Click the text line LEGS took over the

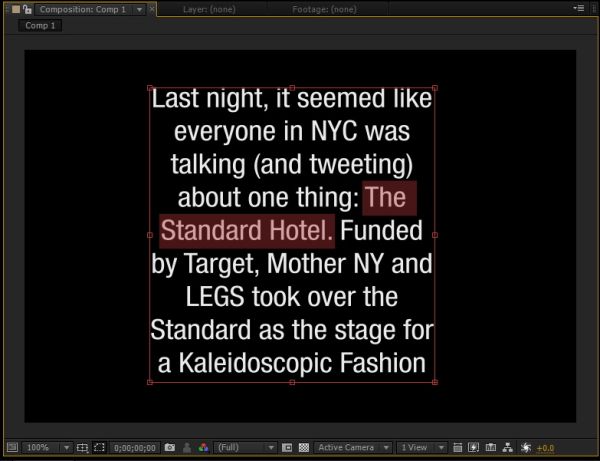(x=292, y=297)
